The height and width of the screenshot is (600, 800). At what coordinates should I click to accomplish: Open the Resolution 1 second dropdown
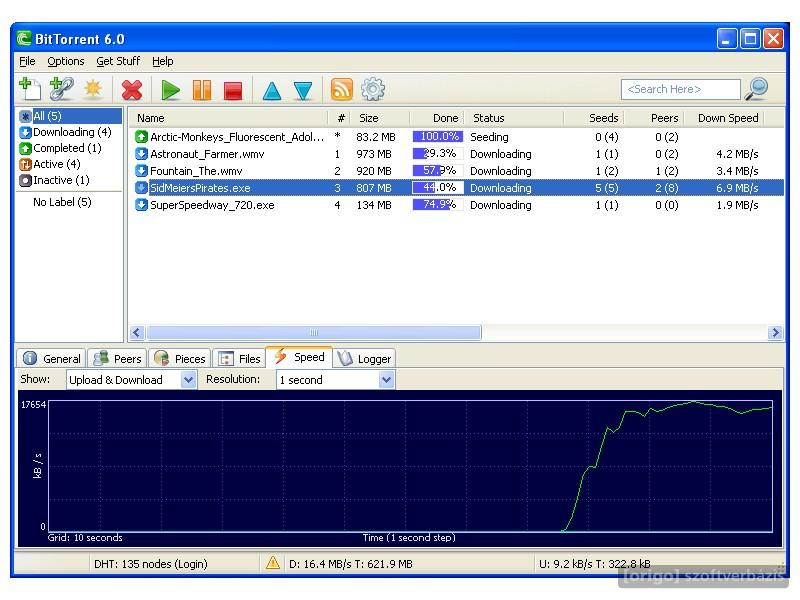coord(335,380)
